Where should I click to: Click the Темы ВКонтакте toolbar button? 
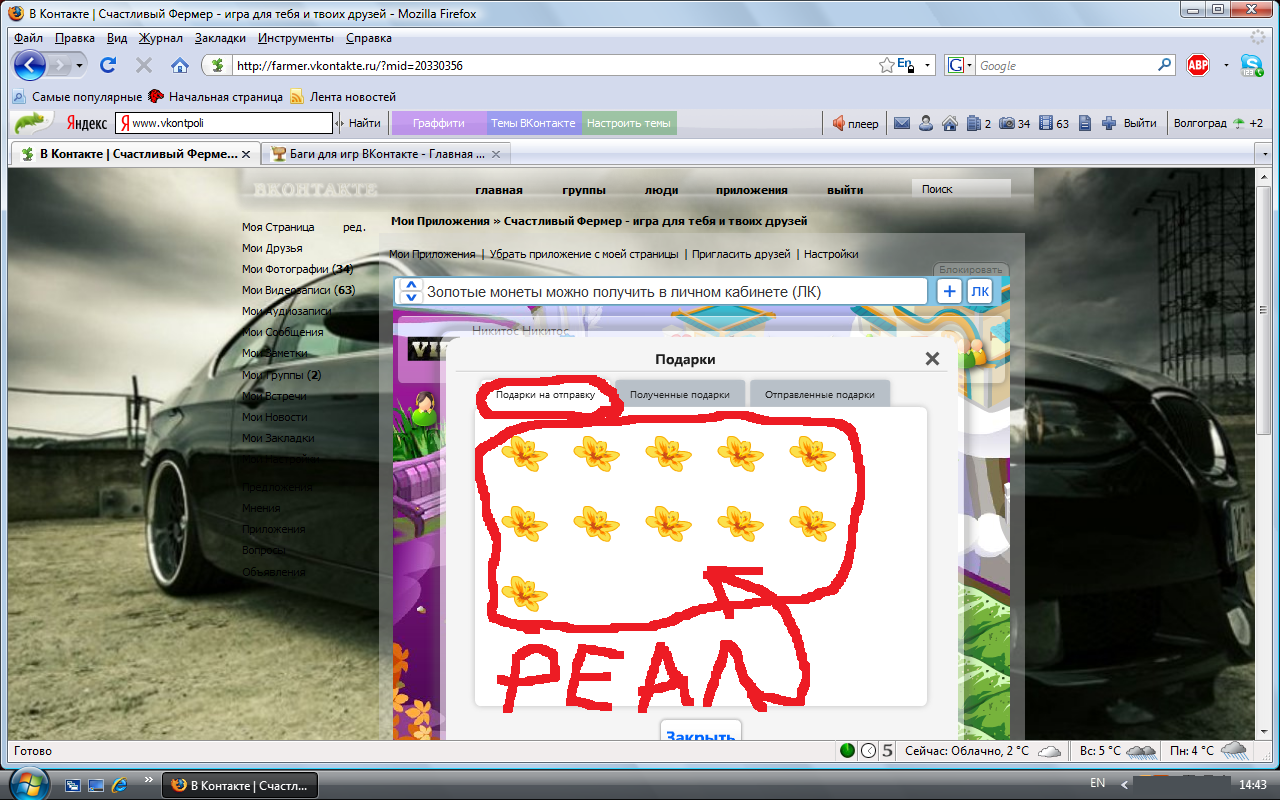tap(533, 123)
